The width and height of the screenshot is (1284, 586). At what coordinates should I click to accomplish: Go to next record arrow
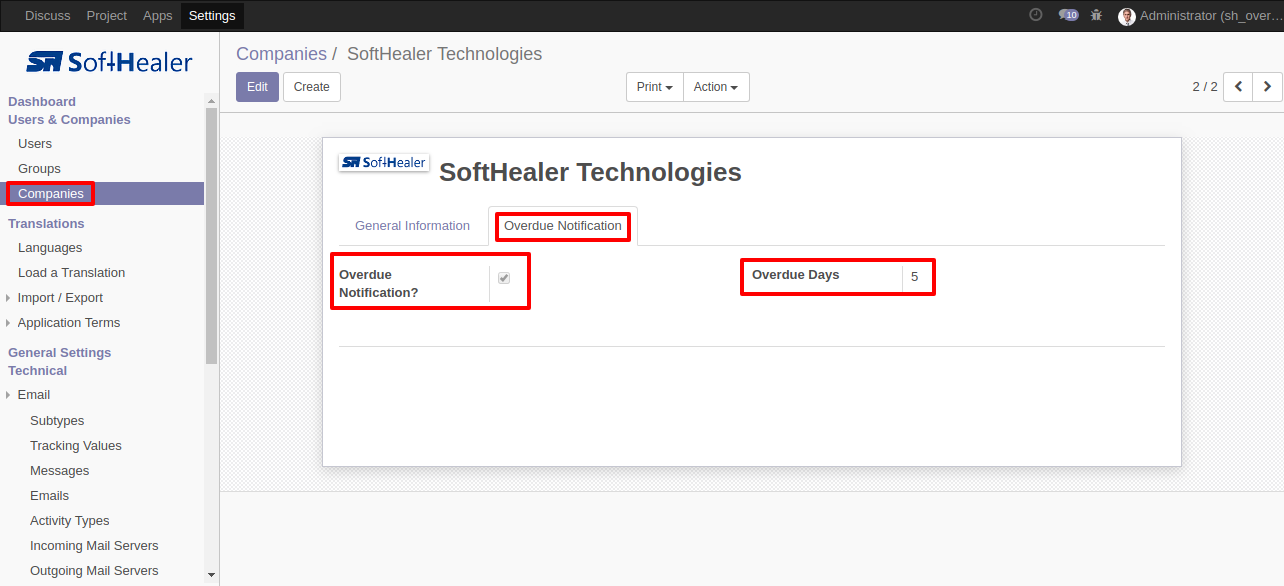click(1267, 87)
